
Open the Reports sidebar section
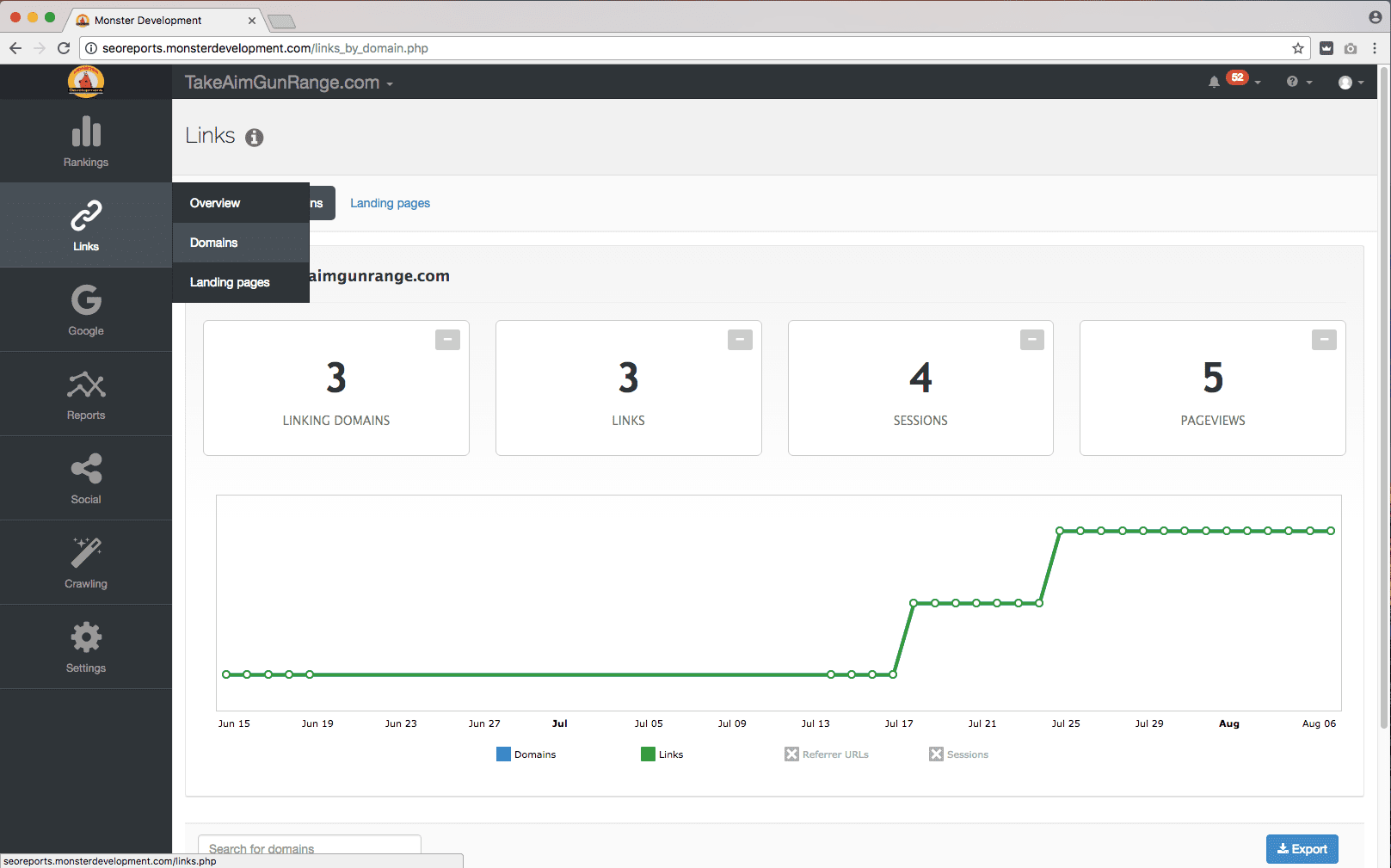pos(86,394)
